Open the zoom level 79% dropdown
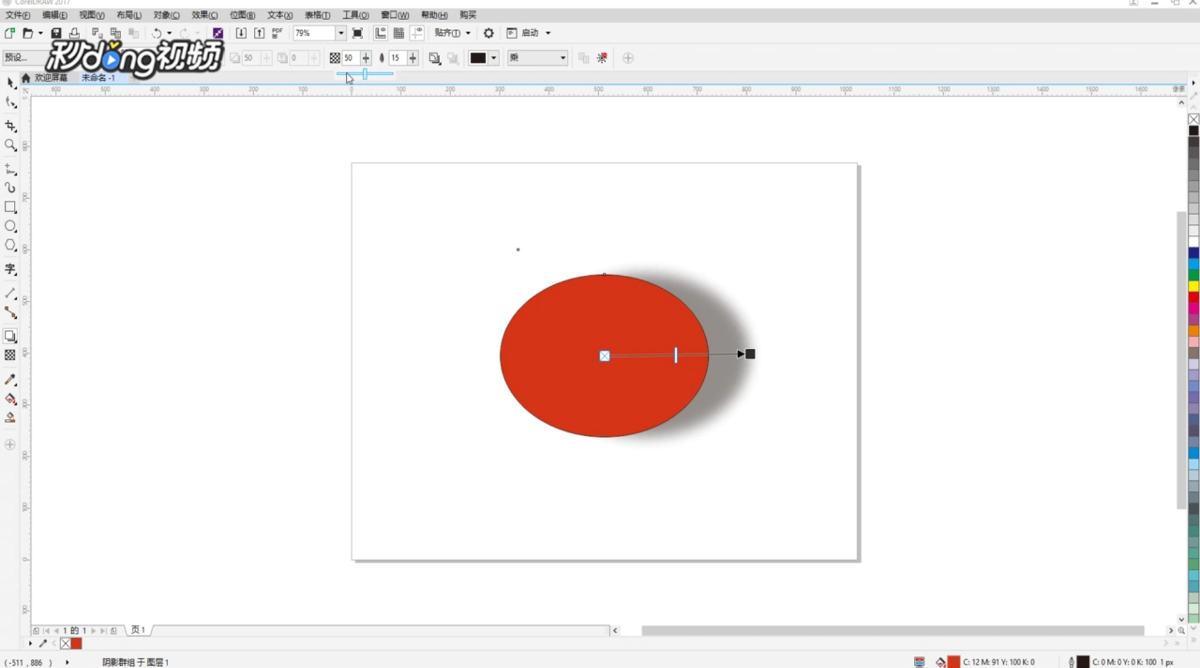1200x668 pixels. click(340, 33)
